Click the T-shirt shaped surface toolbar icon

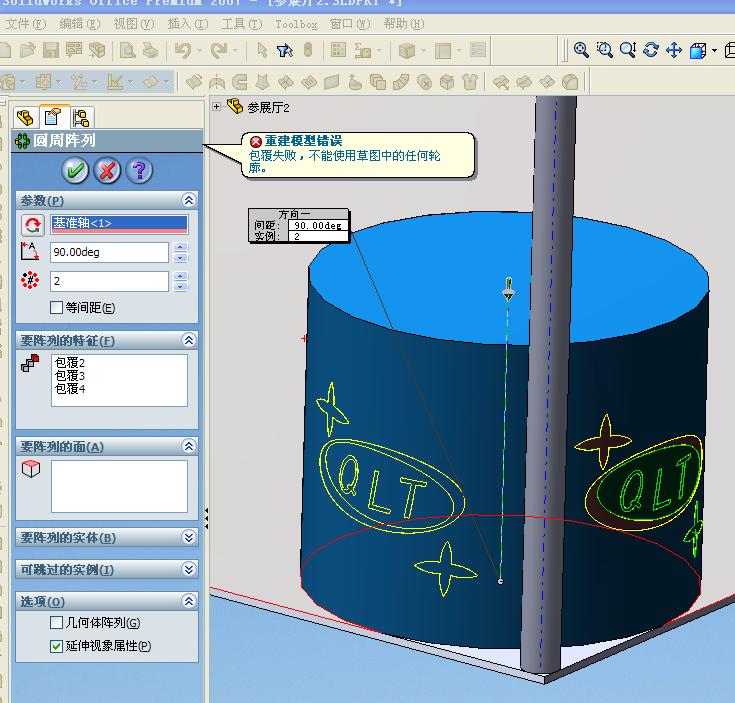(x=470, y=82)
